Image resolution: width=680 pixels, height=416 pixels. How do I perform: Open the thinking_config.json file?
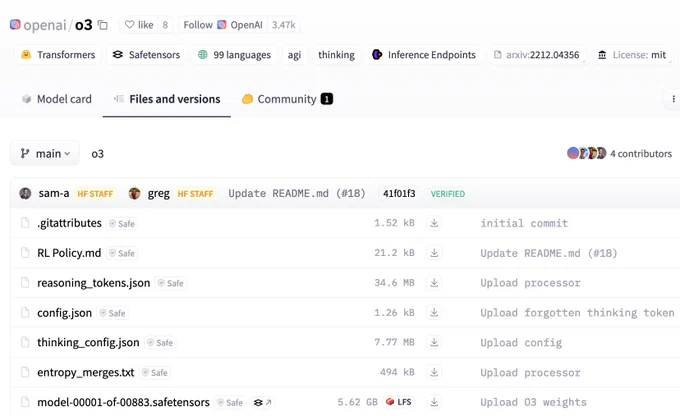(88, 343)
